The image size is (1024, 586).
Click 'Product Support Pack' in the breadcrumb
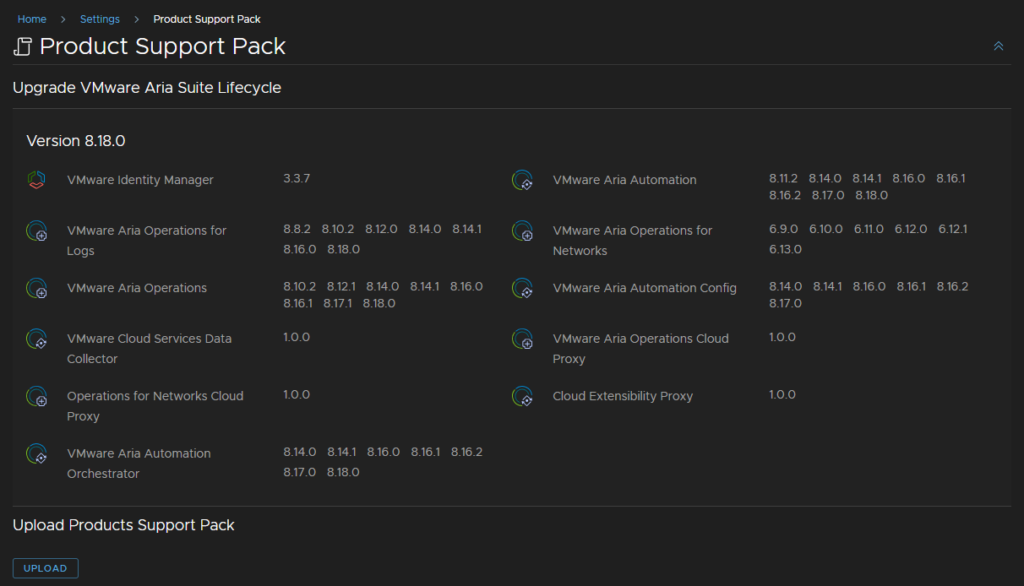[206, 19]
